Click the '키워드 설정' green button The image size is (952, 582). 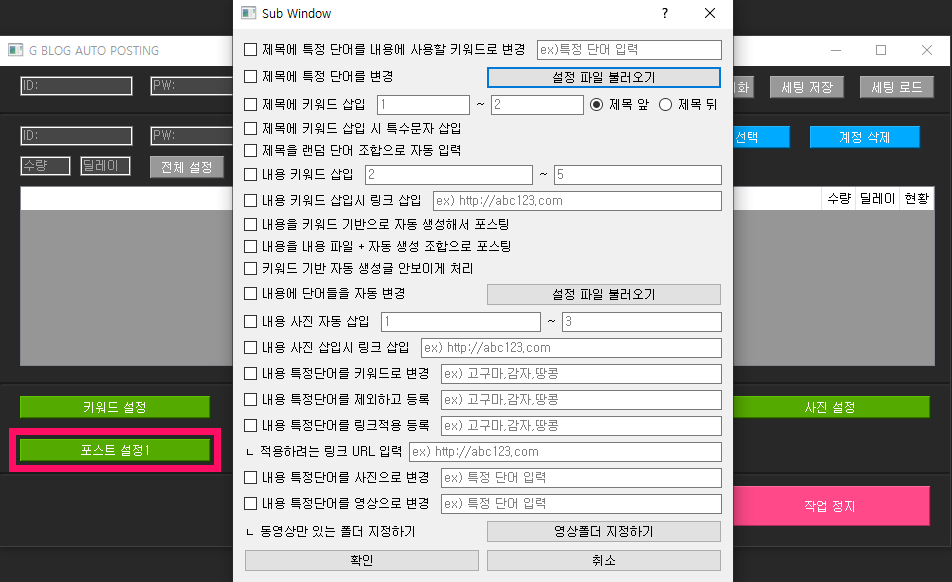(115, 407)
